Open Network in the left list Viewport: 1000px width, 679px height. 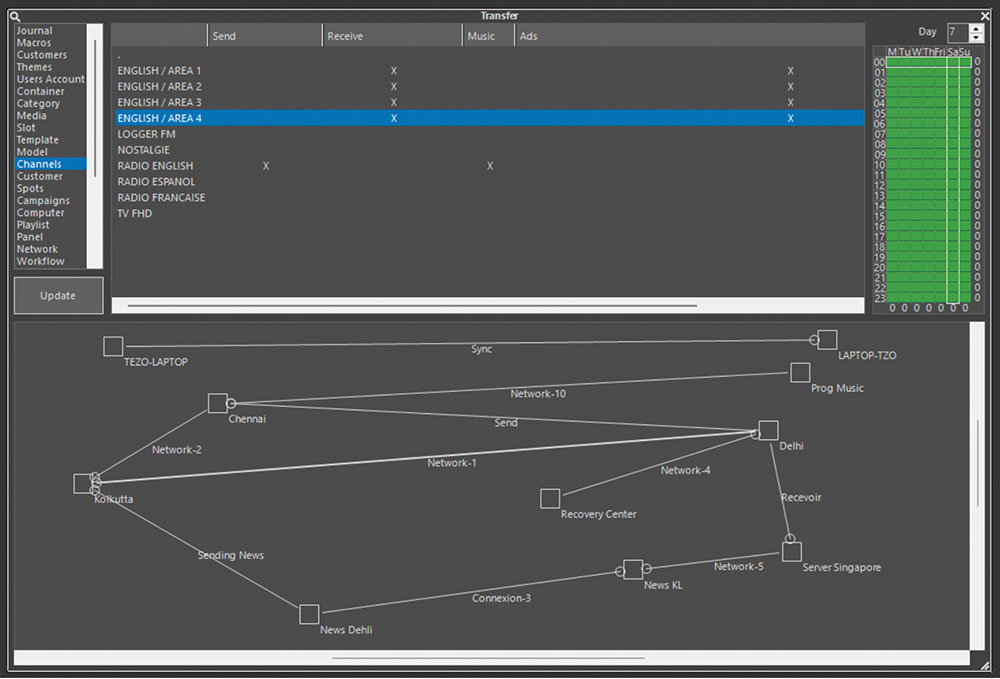tap(37, 249)
